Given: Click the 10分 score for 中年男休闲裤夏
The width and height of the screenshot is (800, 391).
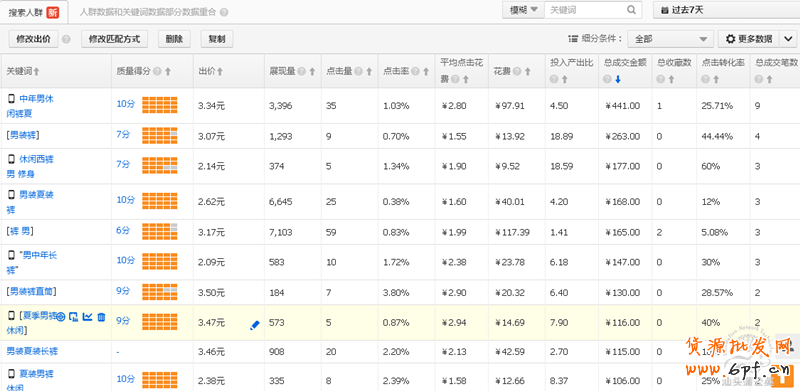Looking at the screenshot, I should [x=126, y=104].
